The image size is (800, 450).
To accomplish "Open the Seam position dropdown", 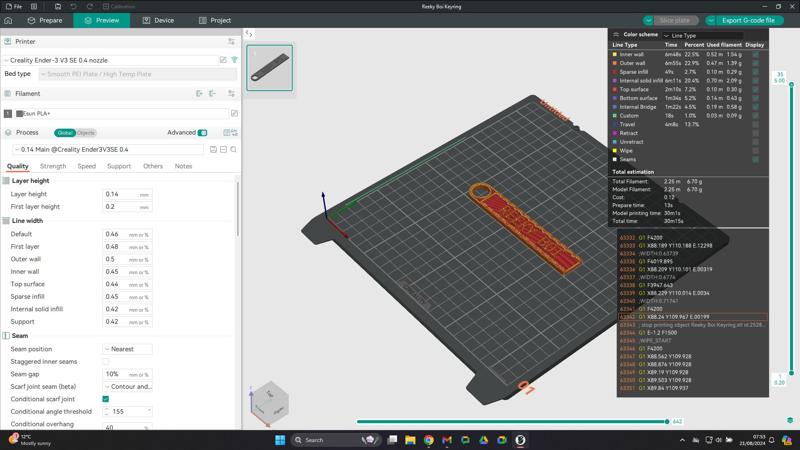I will 127,349.
